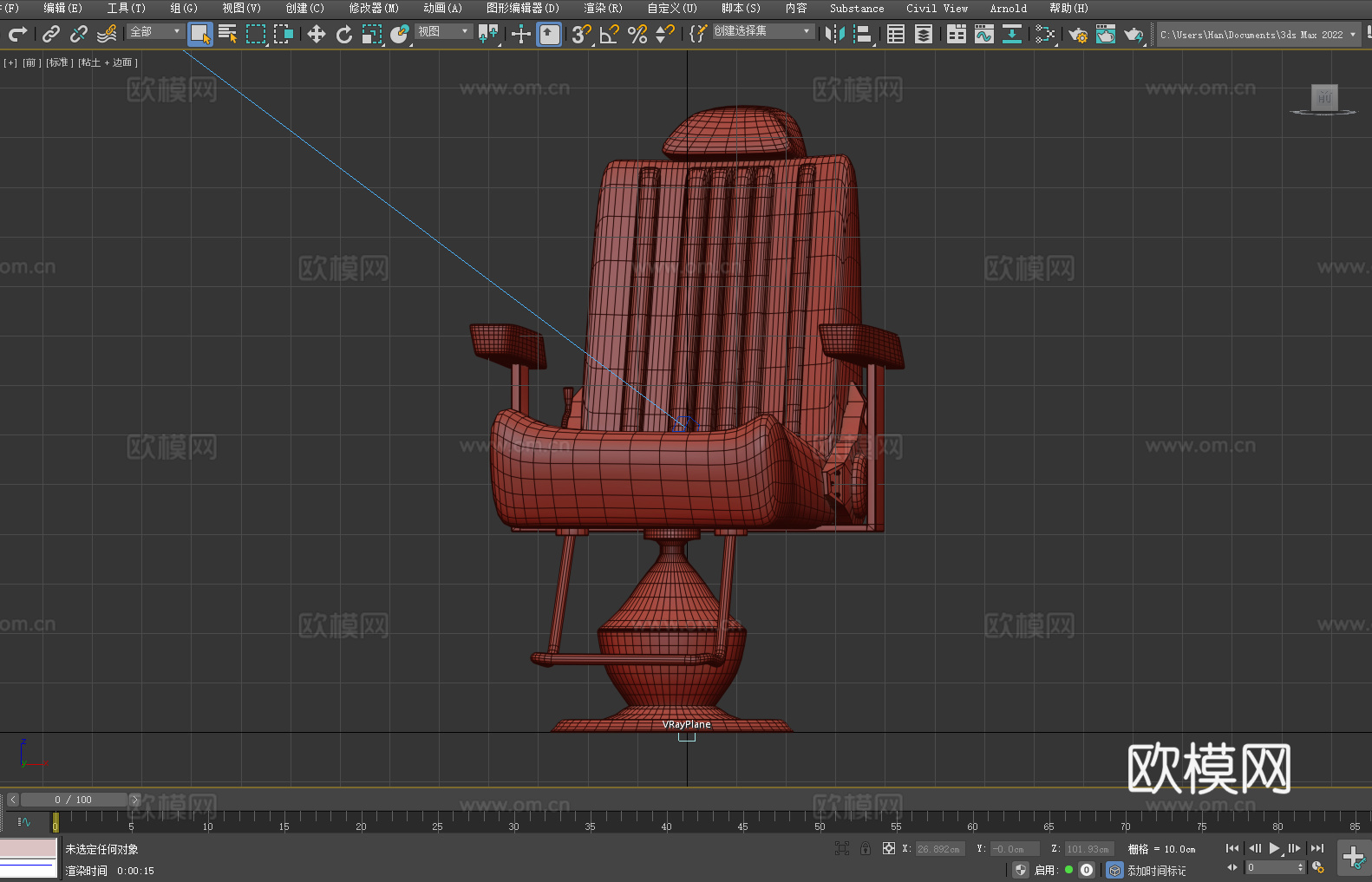Click Use Pivot Point Center icon
Viewport: 1372px width, 882px height.
coord(488,34)
